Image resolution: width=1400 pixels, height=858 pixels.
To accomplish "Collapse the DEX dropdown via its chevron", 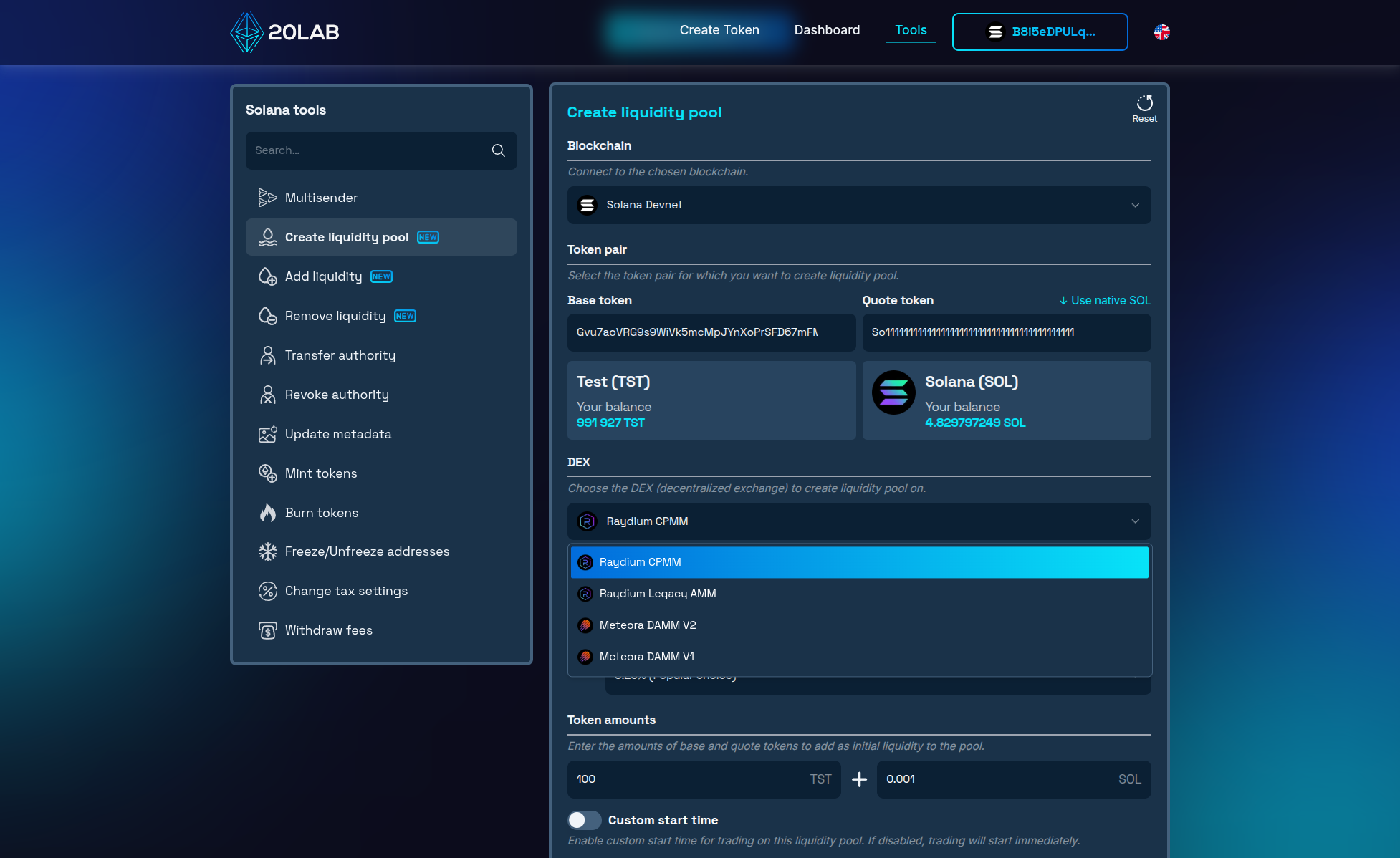I will 1135,521.
